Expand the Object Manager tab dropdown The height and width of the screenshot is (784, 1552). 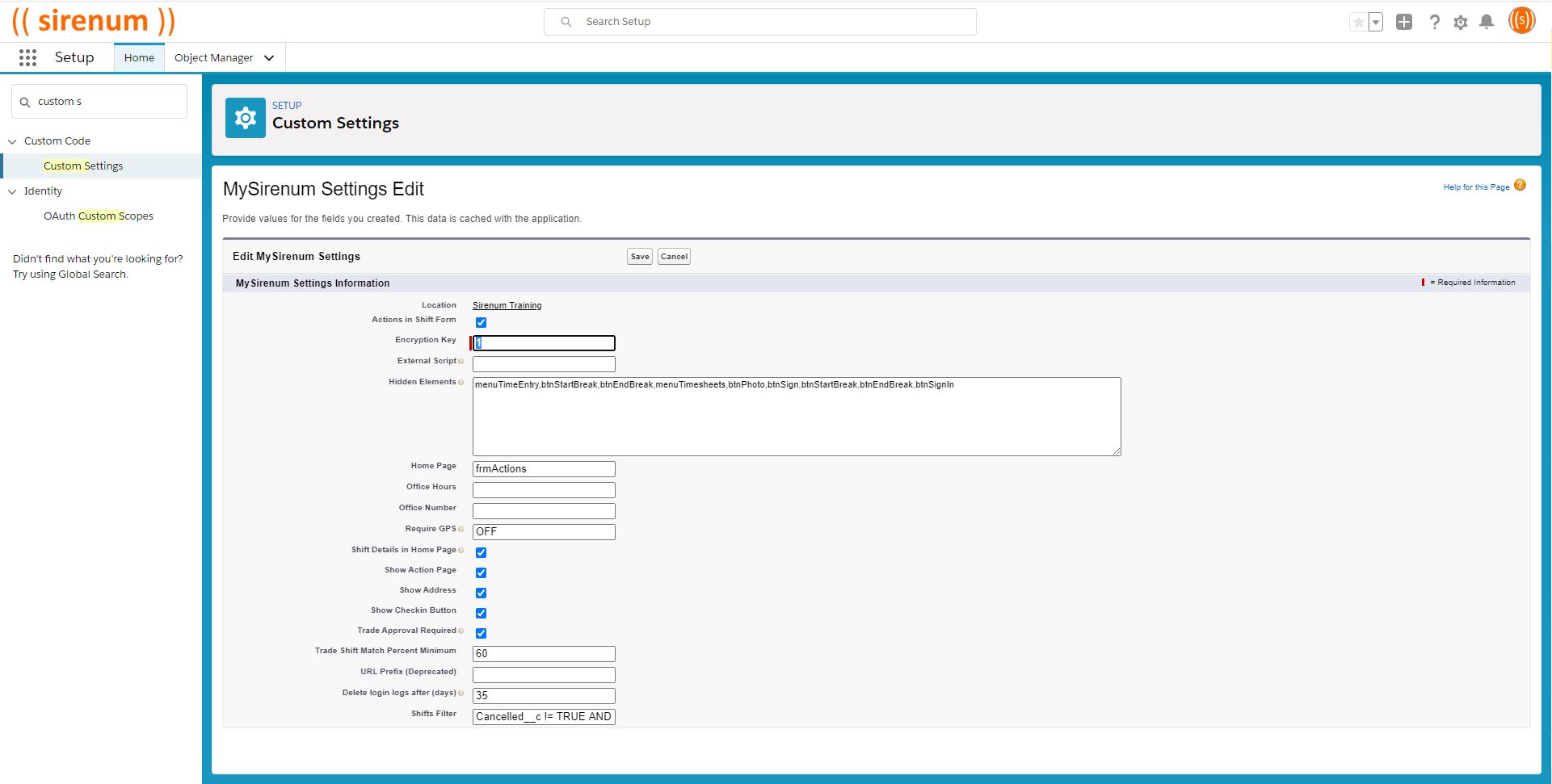point(269,58)
